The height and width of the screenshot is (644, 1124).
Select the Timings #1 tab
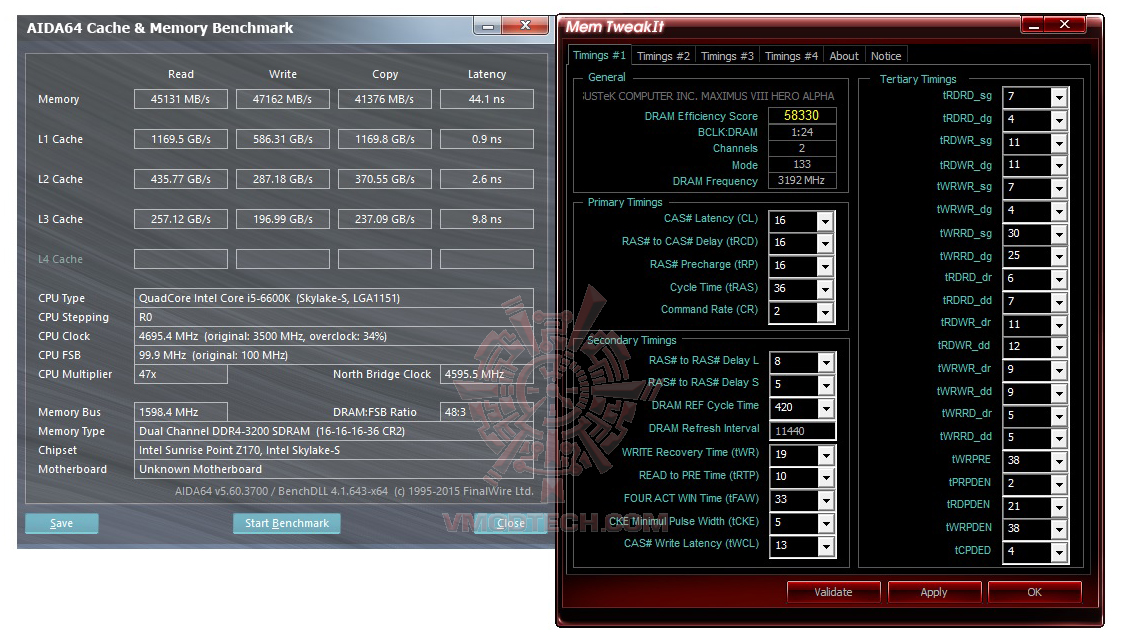click(599, 55)
